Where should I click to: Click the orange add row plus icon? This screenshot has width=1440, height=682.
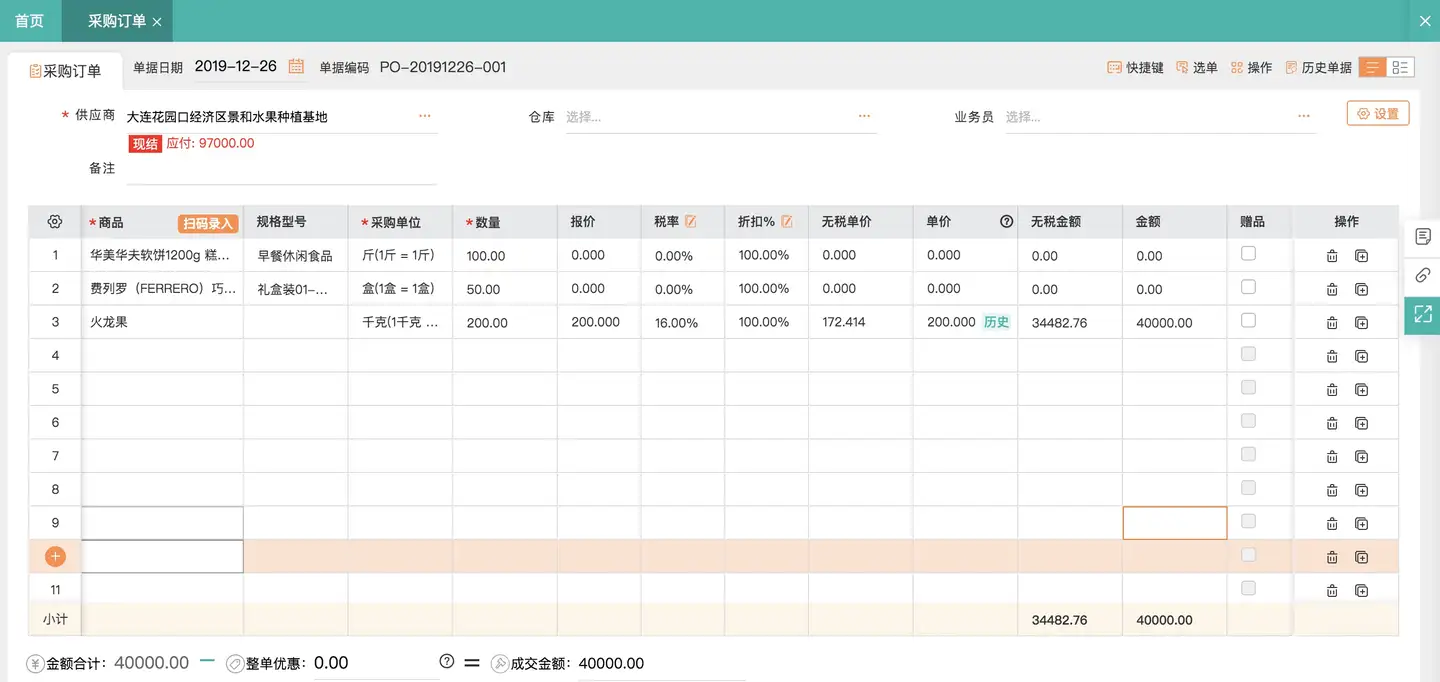click(x=55, y=557)
